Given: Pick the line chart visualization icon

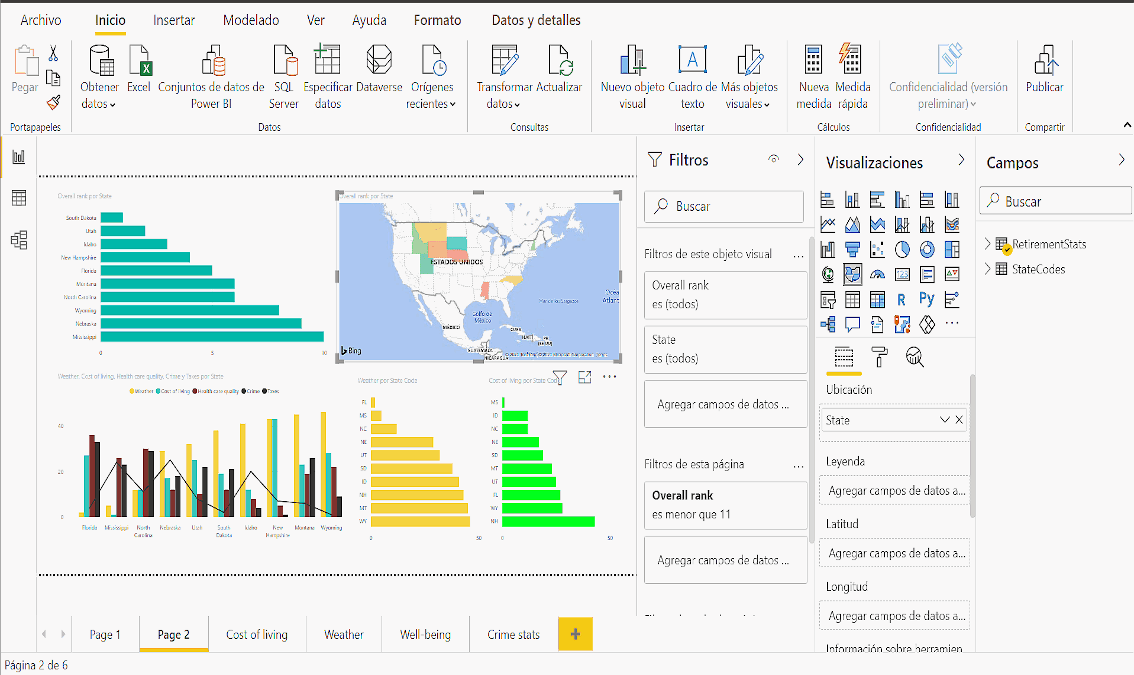Looking at the screenshot, I should [x=828, y=225].
